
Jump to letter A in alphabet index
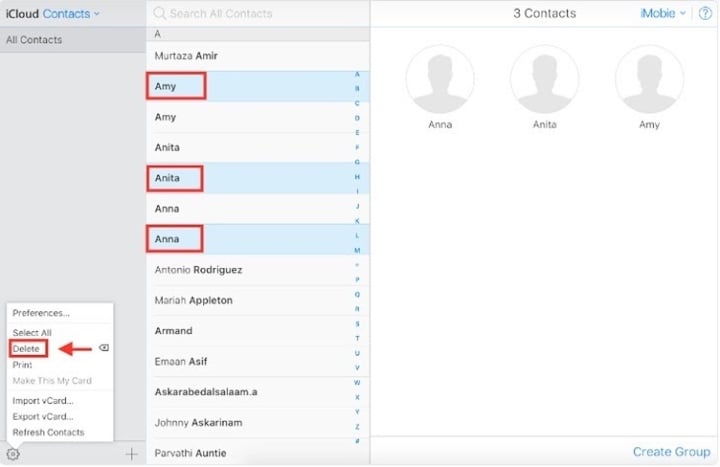click(357, 74)
